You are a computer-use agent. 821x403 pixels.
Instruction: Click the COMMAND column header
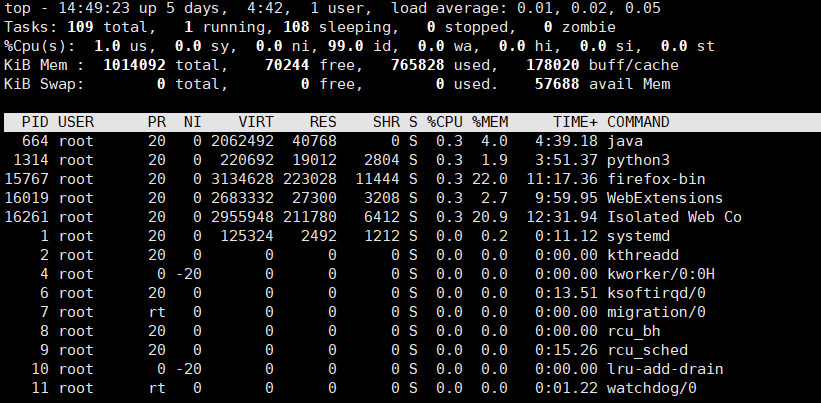638,122
